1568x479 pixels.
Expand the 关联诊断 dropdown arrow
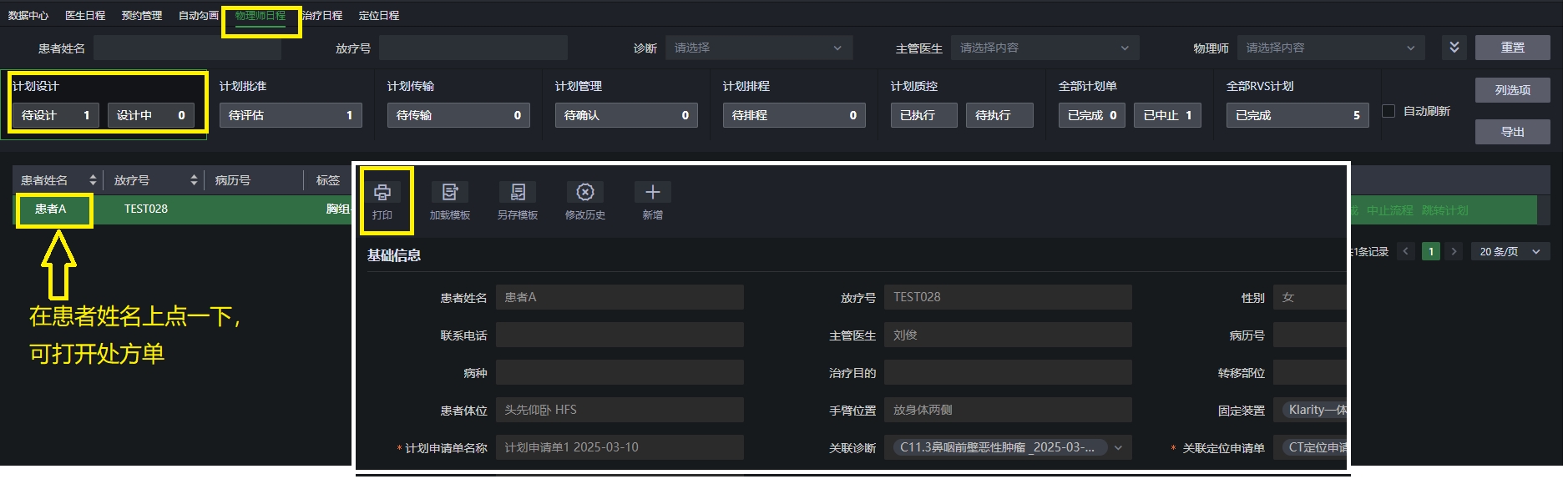click(x=1118, y=447)
